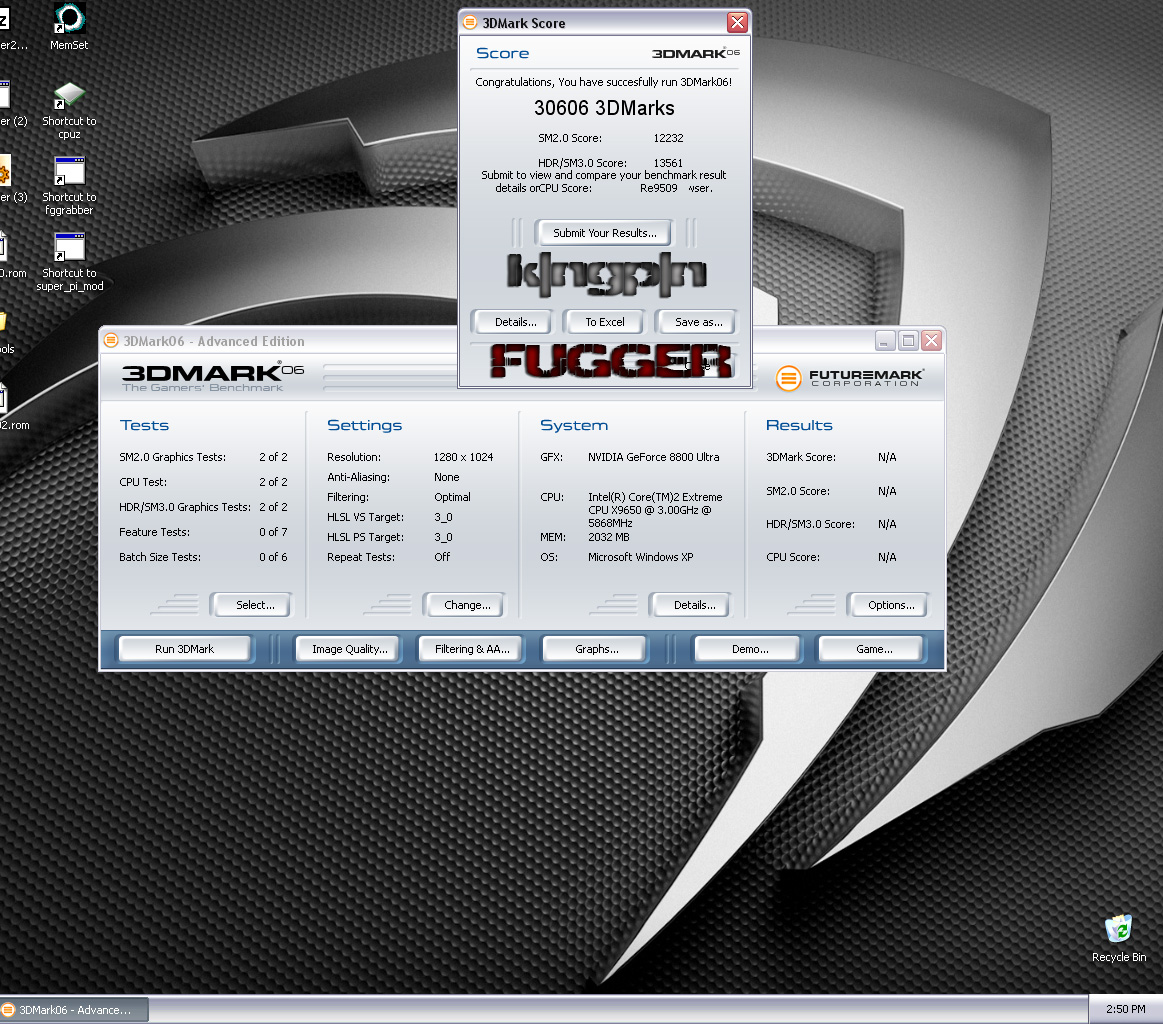Viewport: 1163px width, 1024px height.
Task: Click the GFX value NVIDIA GeForce 8800 Ultra
Action: [653, 457]
